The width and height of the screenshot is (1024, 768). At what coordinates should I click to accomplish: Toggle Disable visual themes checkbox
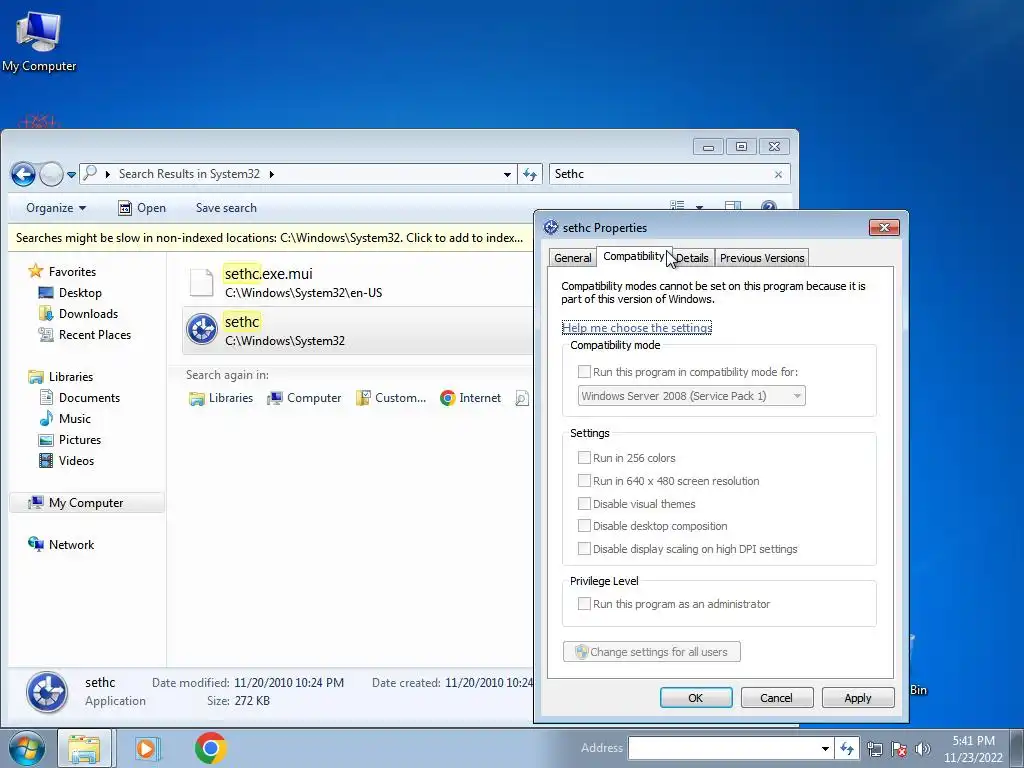point(584,504)
